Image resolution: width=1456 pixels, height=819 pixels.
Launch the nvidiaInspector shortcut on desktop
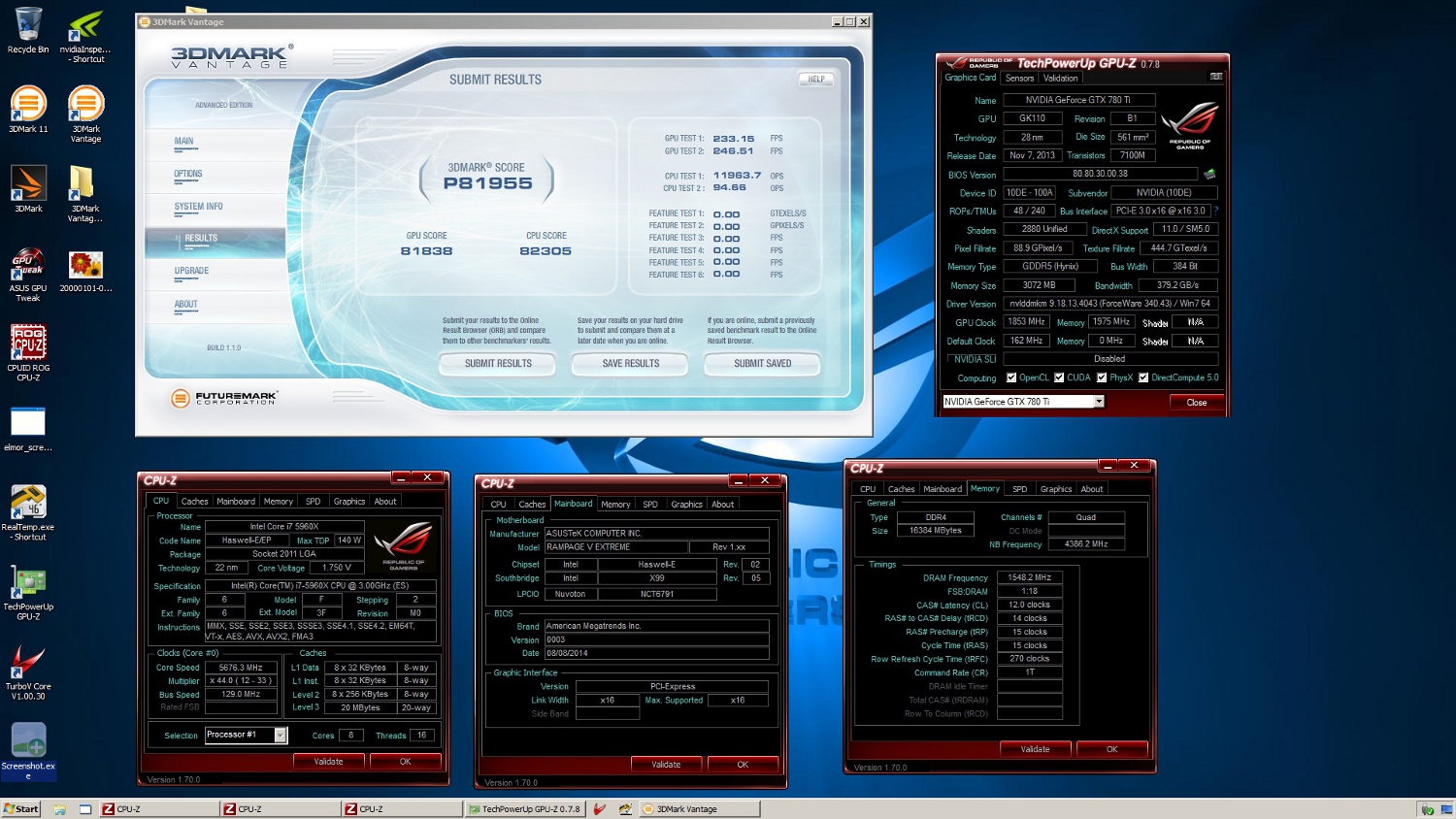coord(85,35)
